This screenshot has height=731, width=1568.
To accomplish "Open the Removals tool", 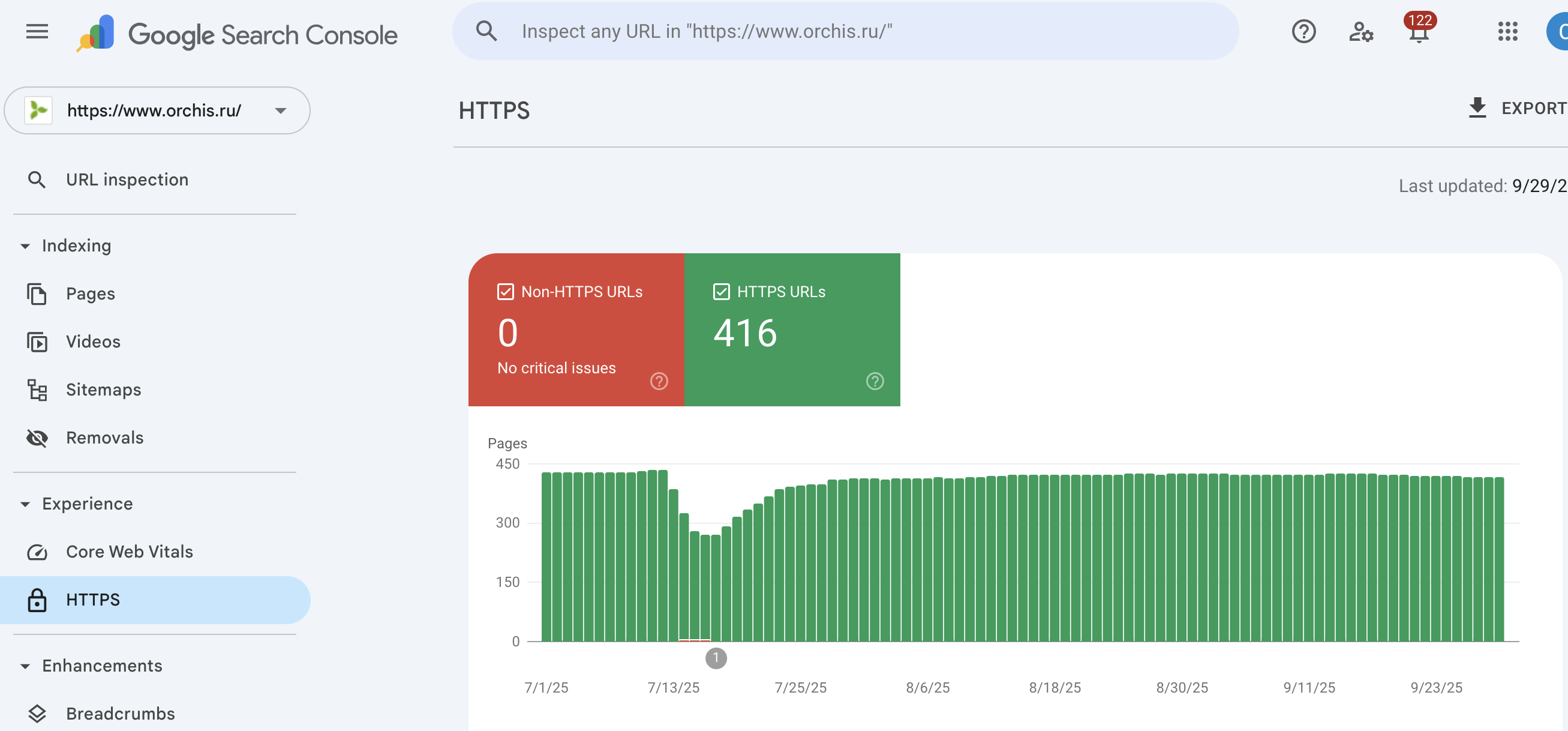I will click(x=104, y=438).
